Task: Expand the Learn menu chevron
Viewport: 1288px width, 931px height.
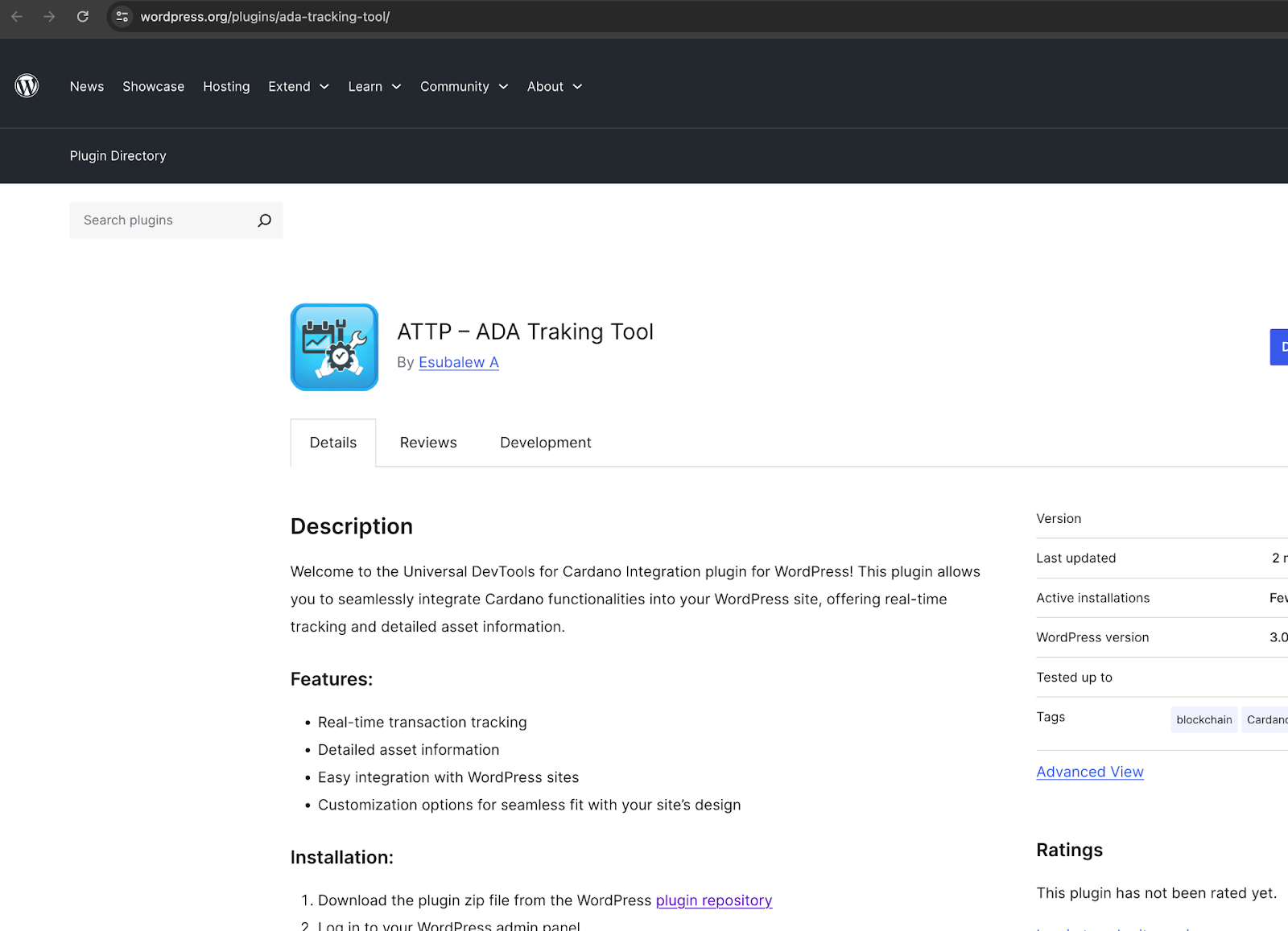Action: 396,87
